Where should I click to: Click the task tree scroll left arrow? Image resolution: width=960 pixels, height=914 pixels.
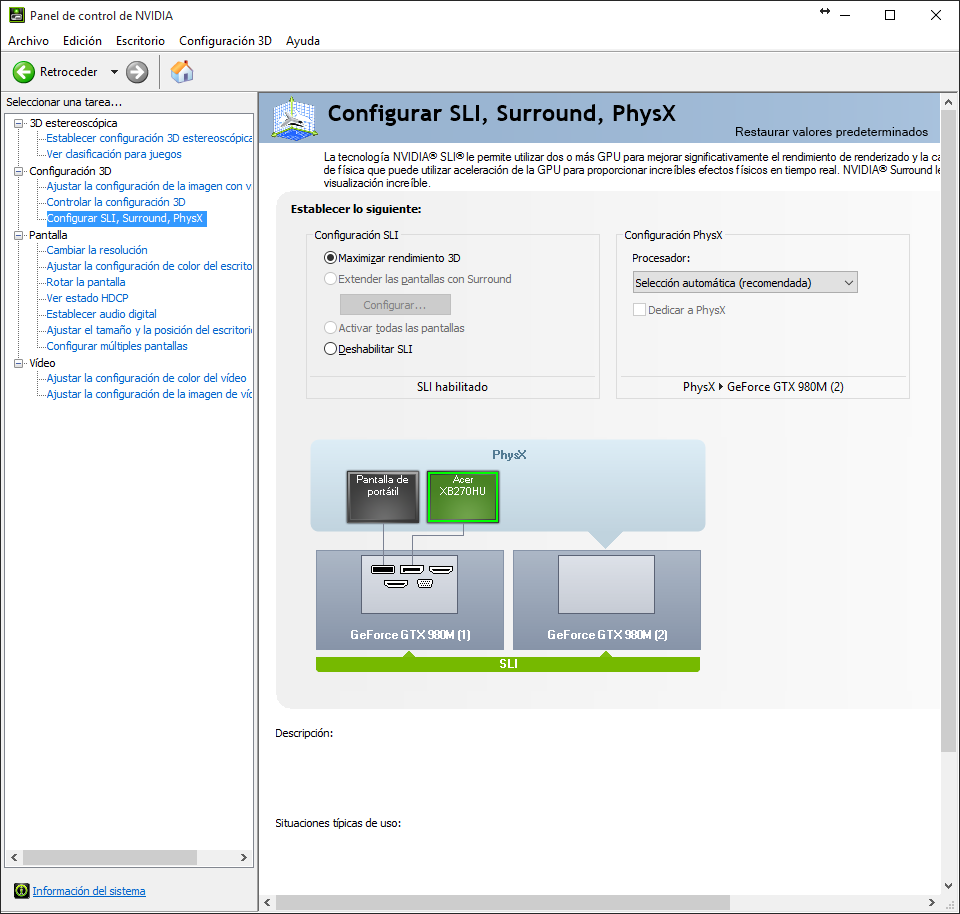14,857
